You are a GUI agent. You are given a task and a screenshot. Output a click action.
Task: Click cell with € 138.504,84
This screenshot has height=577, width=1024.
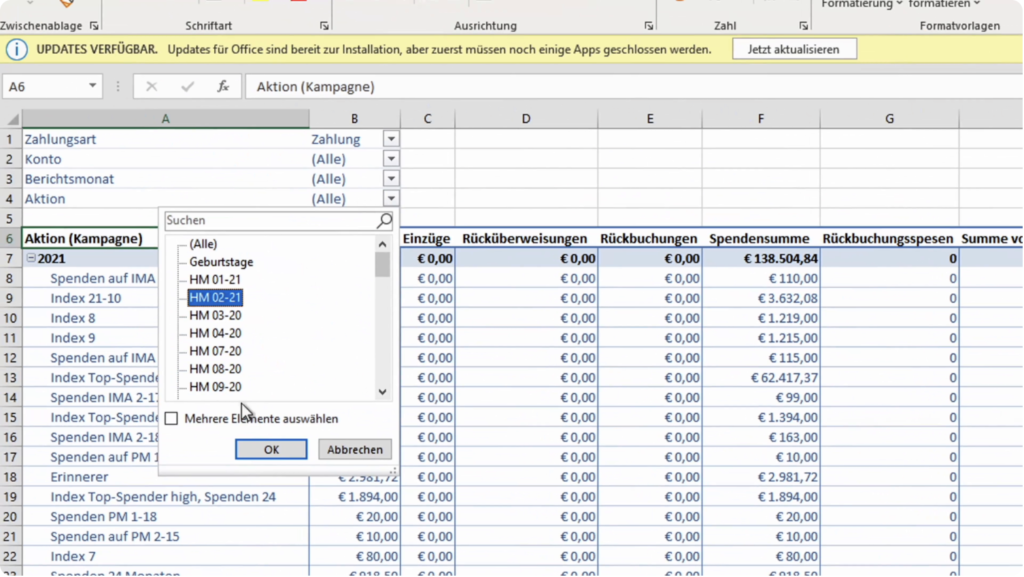[761, 258]
